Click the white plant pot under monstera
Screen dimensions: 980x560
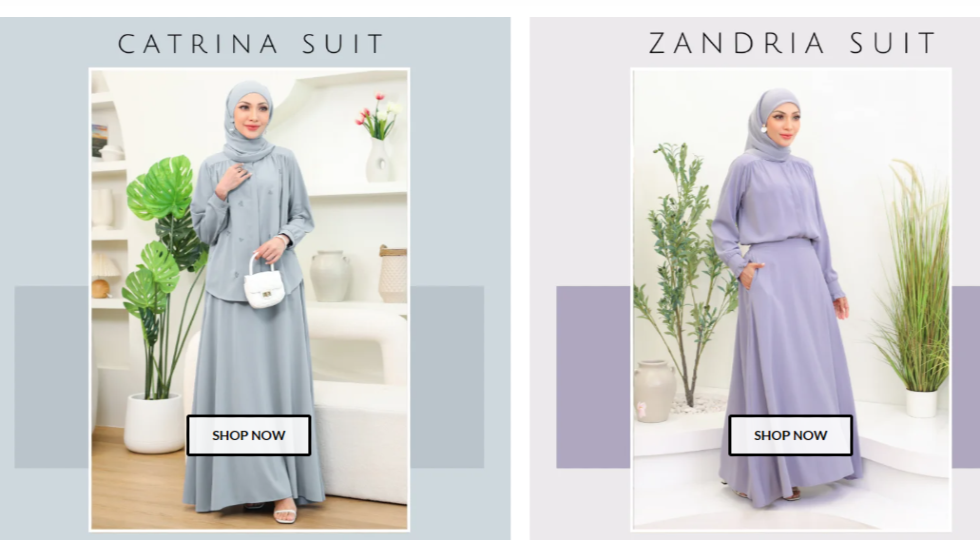coord(153,423)
